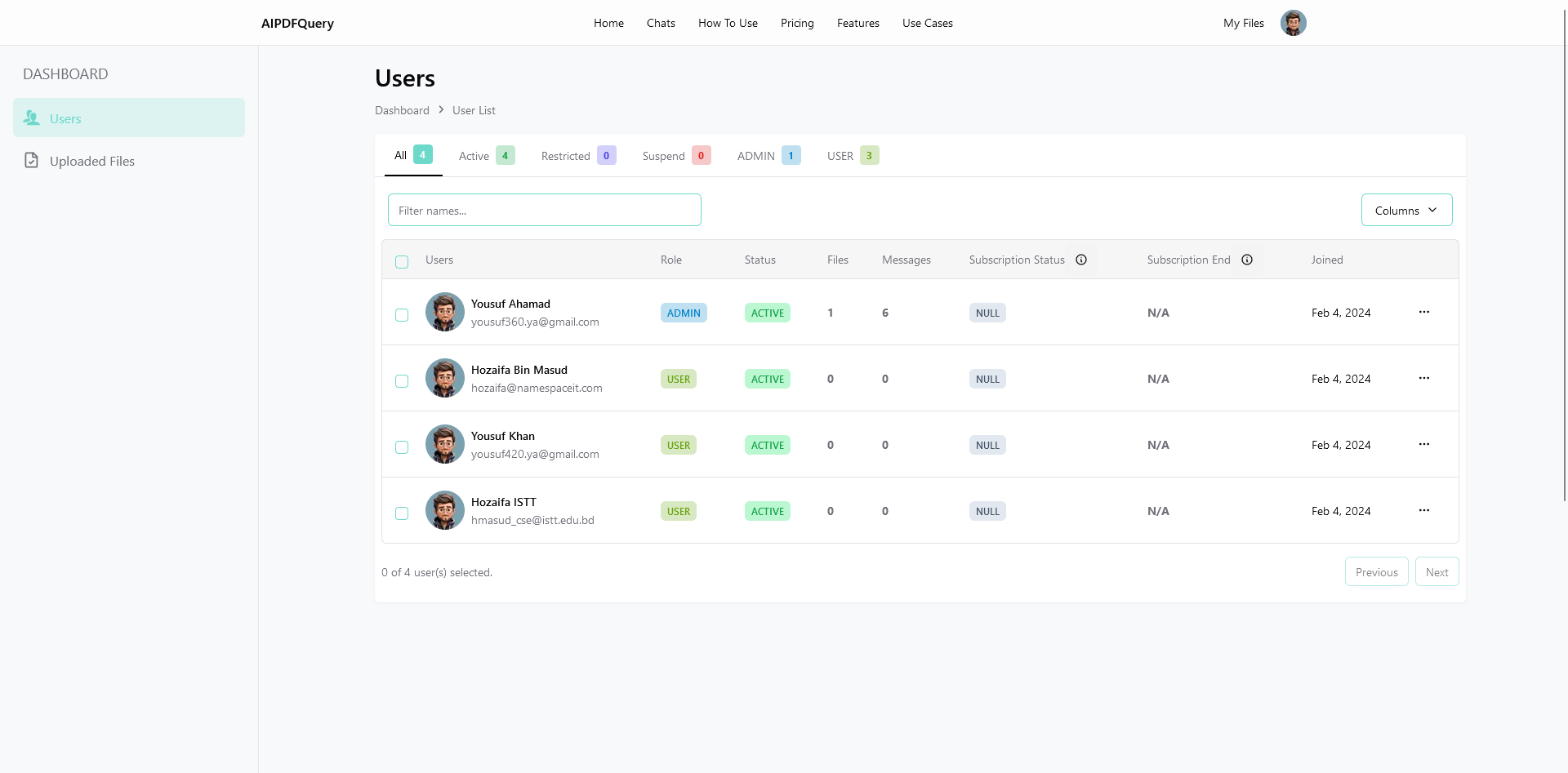
Task: Select the checkbox for Yousuf Khan
Action: (402, 447)
